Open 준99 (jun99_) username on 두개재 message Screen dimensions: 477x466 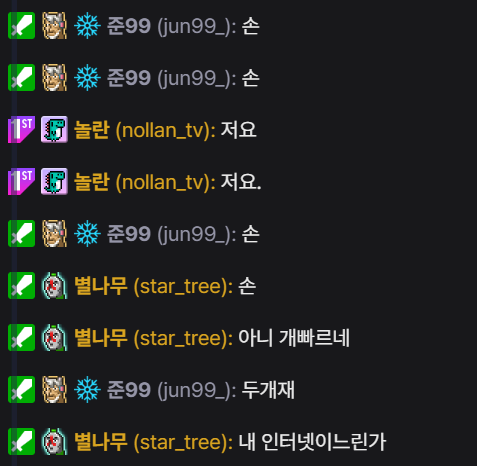(x=171, y=390)
